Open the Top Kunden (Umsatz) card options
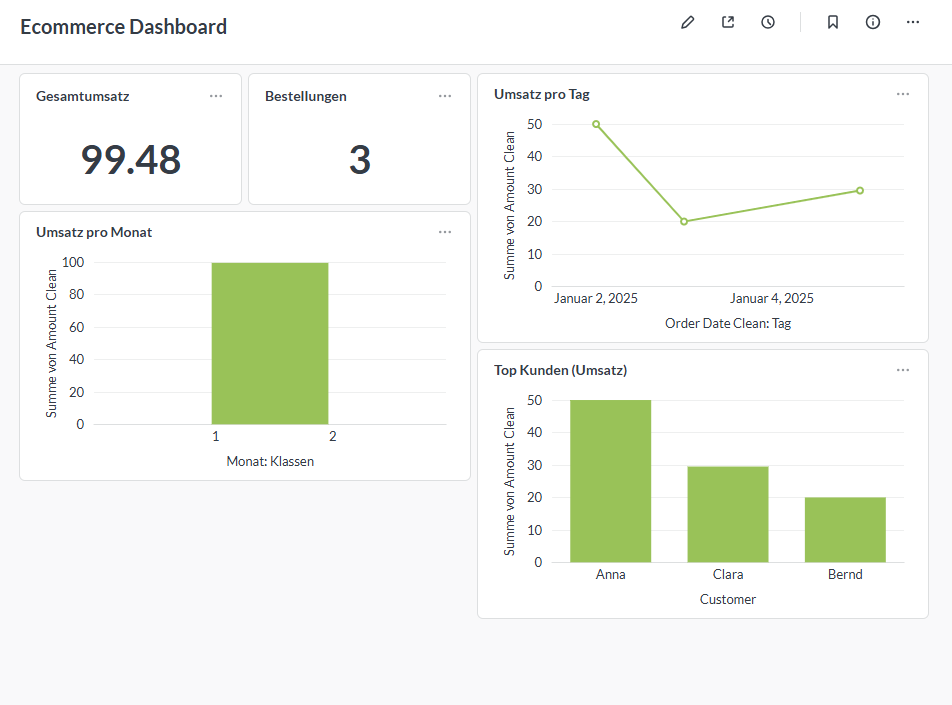The image size is (952, 705). tap(903, 370)
